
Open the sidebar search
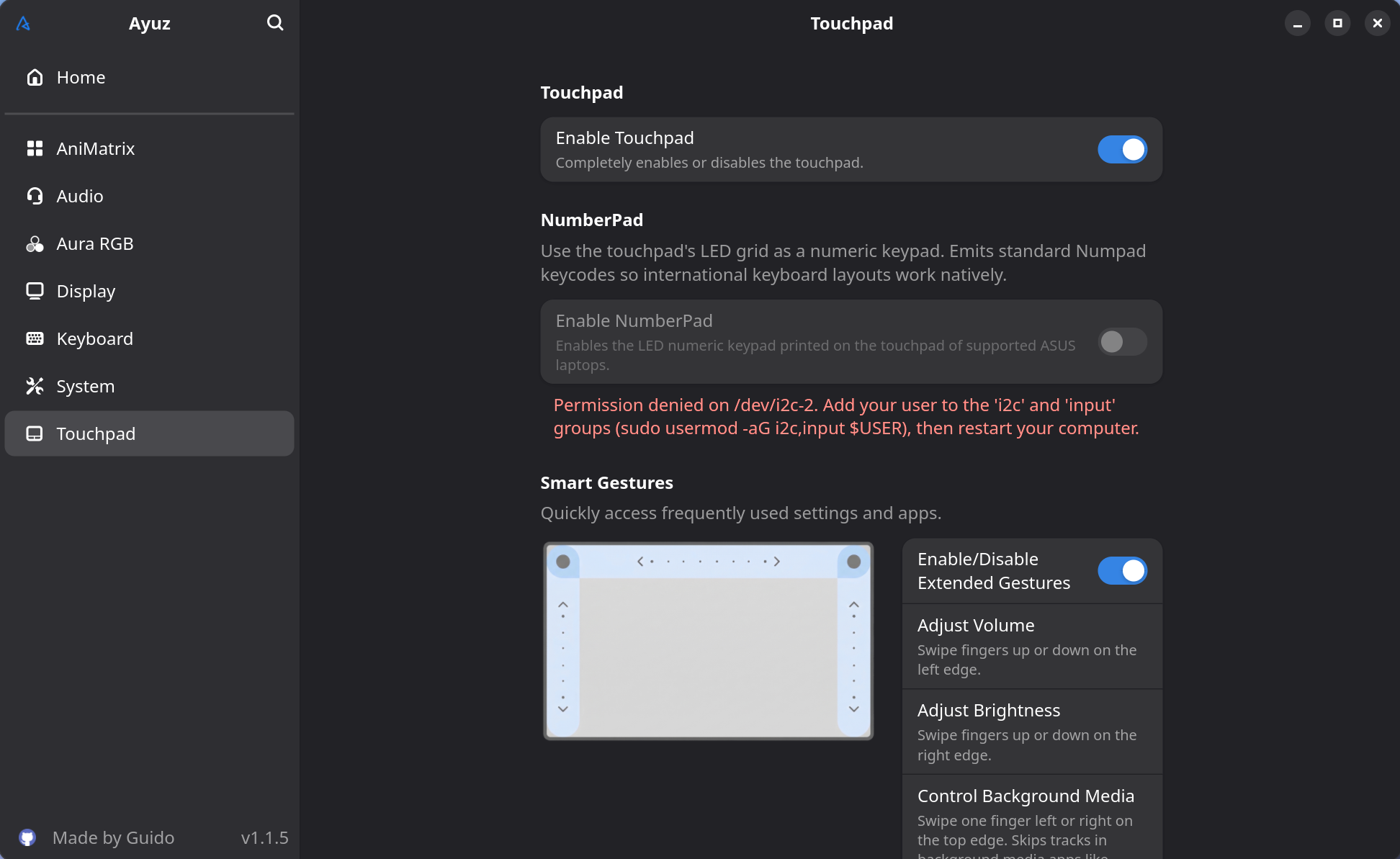(275, 23)
